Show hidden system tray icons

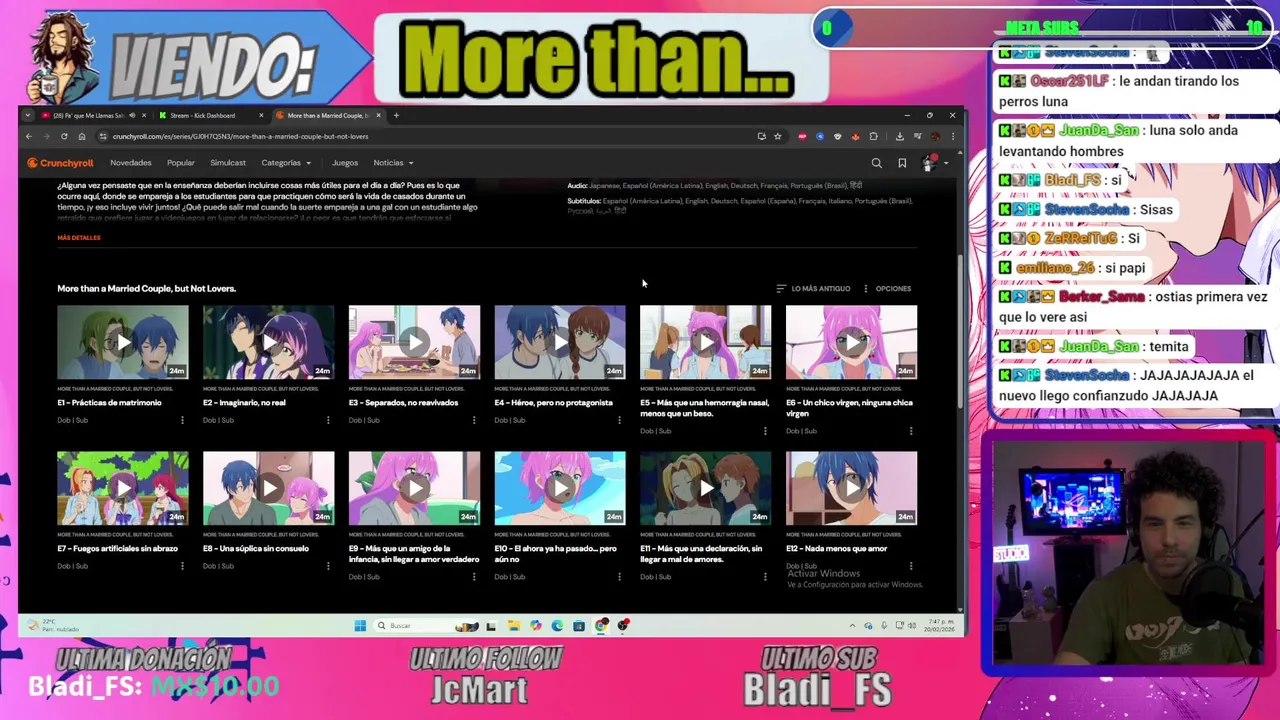pyautogui.click(x=852, y=626)
